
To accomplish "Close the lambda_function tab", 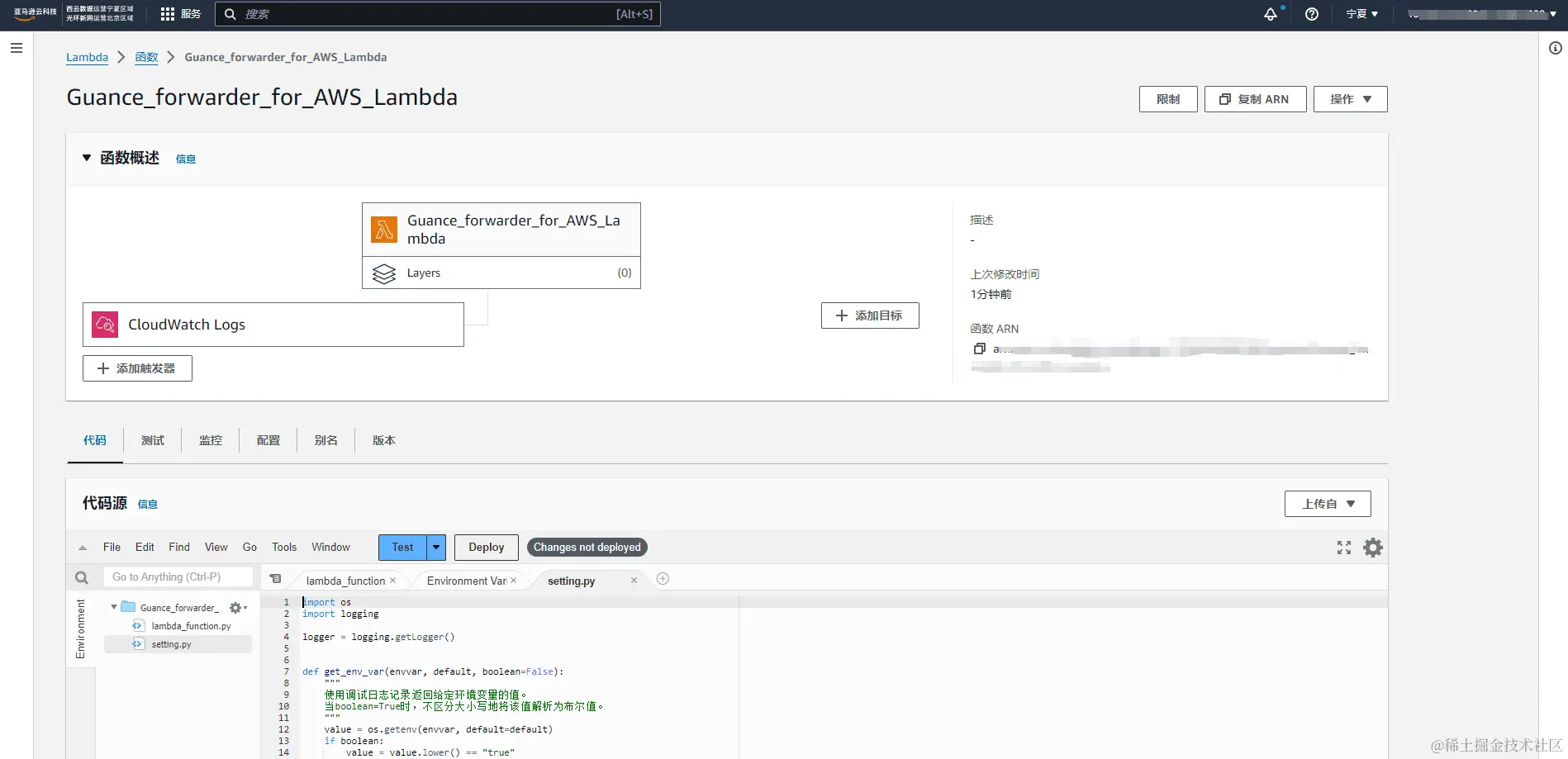I will tap(393, 581).
